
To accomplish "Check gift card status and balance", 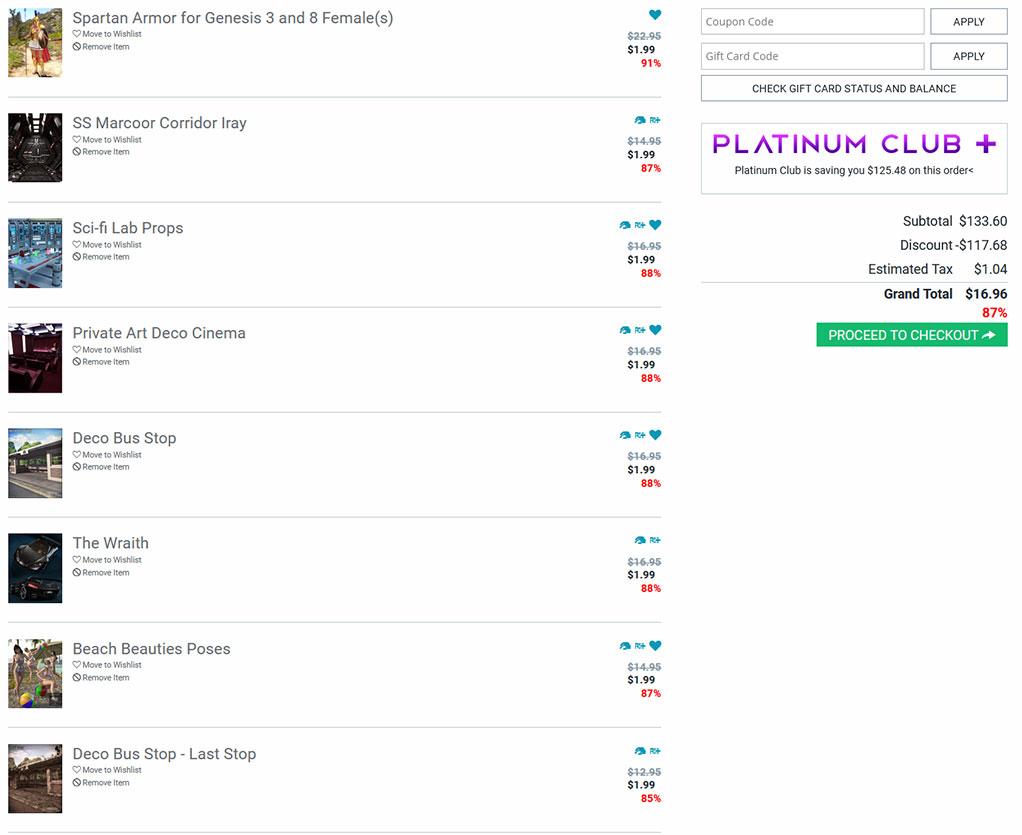I will pyautogui.click(x=853, y=89).
